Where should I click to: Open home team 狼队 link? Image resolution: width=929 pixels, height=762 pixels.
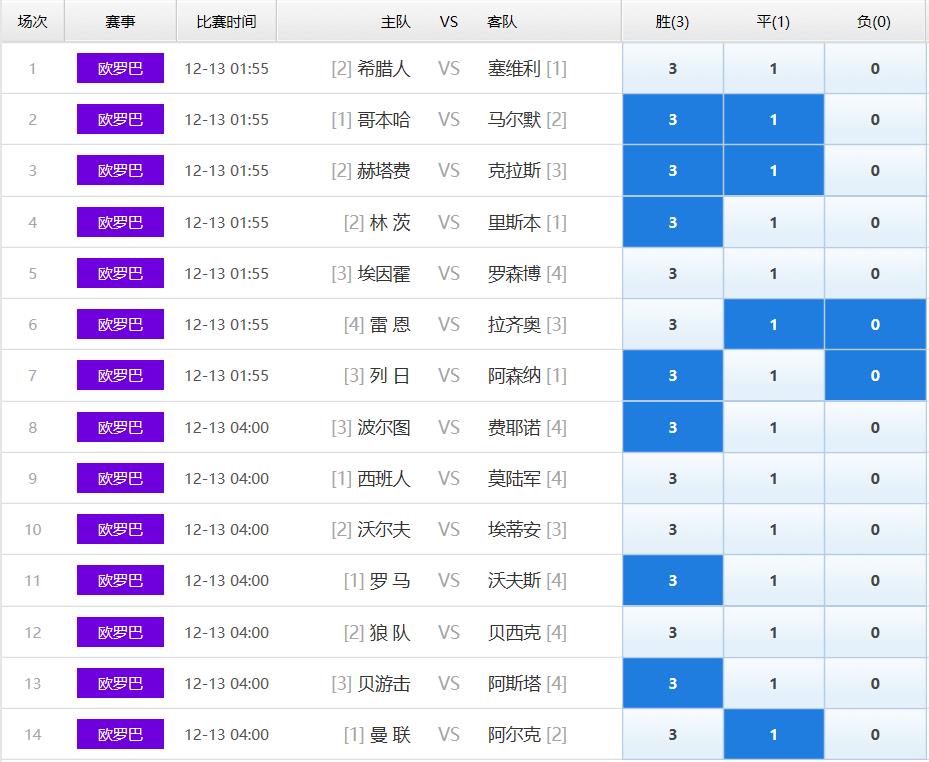390,632
